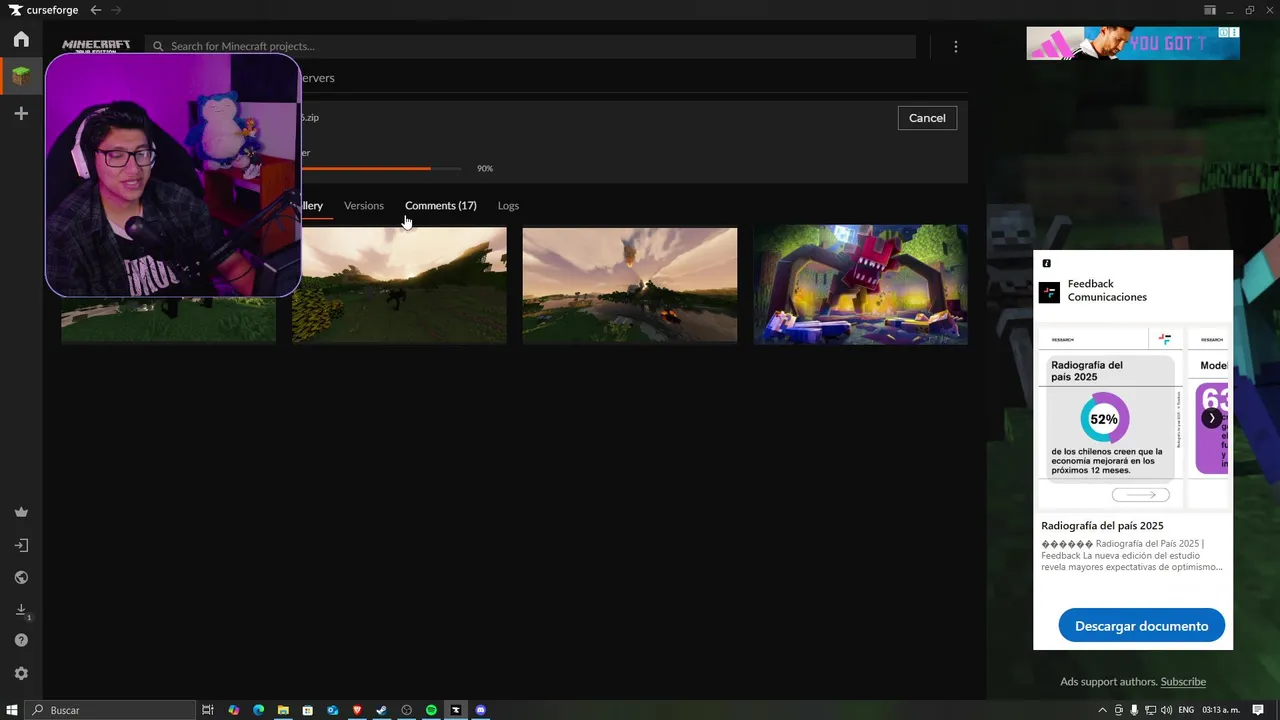Open File Explorer from taskbar
Image resolution: width=1280 pixels, height=720 pixels.
click(x=283, y=710)
